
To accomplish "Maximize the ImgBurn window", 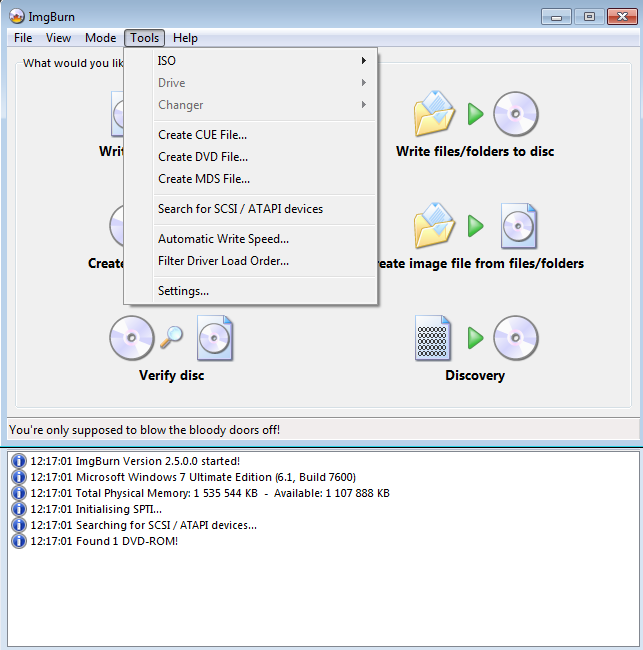I will click(589, 17).
